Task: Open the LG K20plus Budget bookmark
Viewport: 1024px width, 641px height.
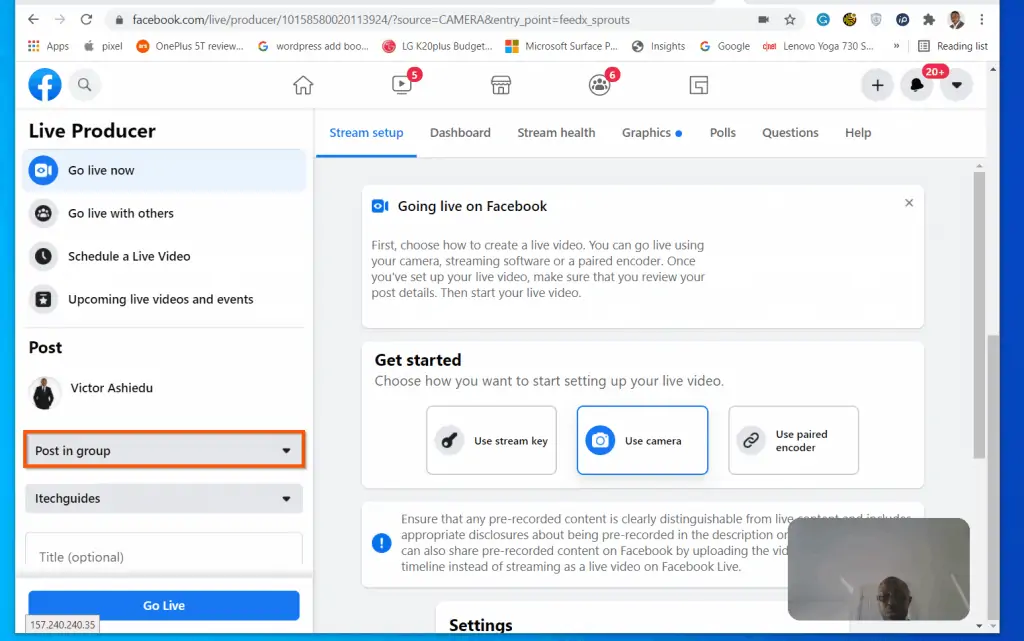Action: point(438,46)
